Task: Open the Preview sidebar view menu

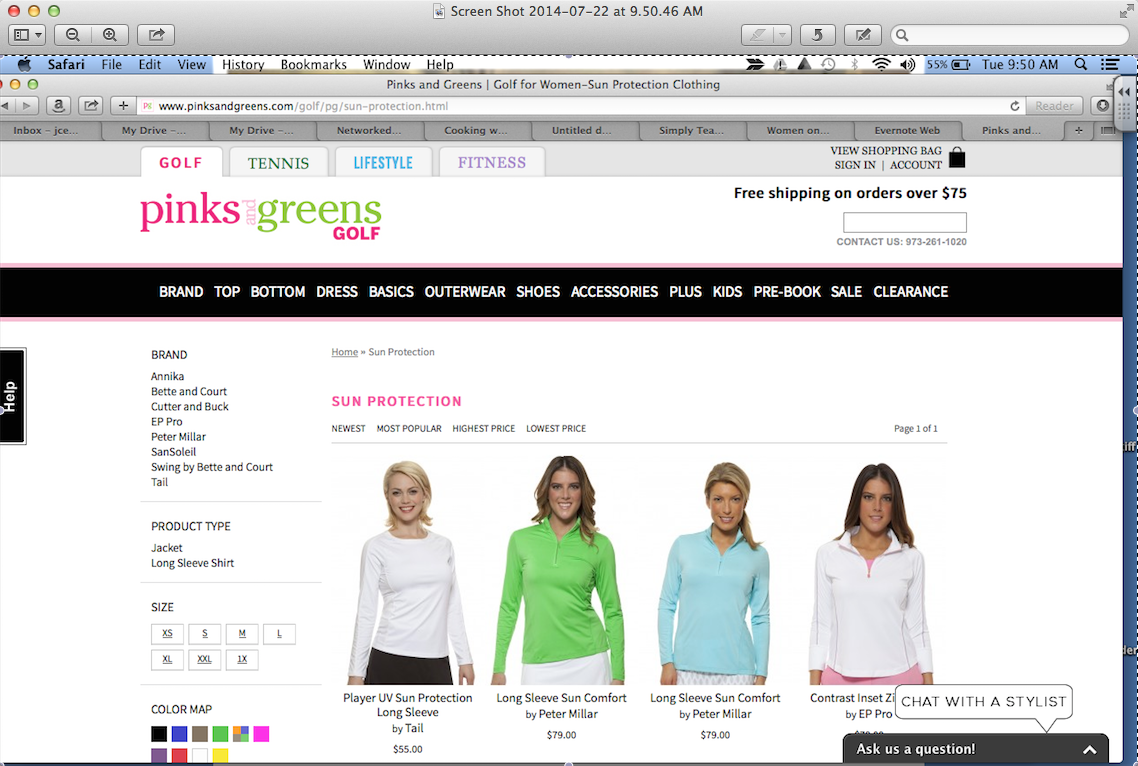Action: point(28,35)
